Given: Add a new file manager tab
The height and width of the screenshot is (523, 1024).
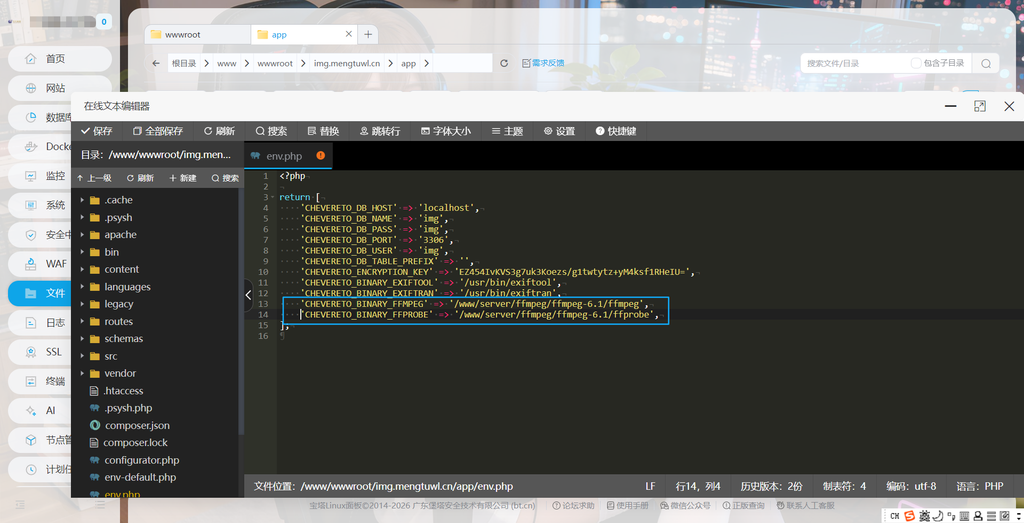Looking at the screenshot, I should click(x=368, y=35).
